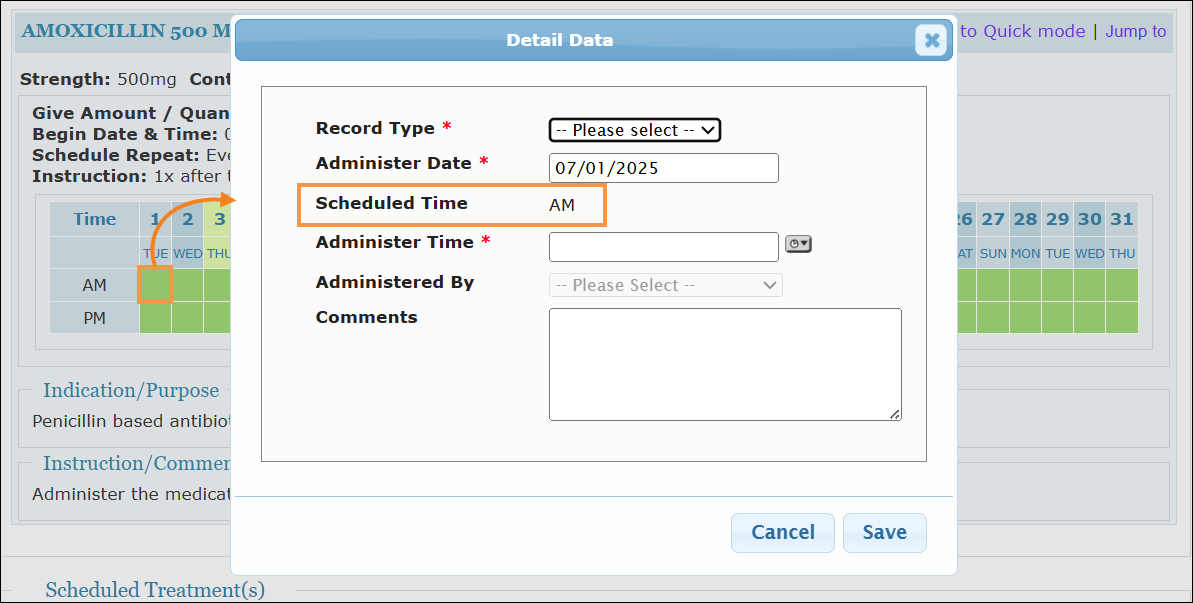Click the AM row label
The image size is (1193, 603).
click(94, 285)
